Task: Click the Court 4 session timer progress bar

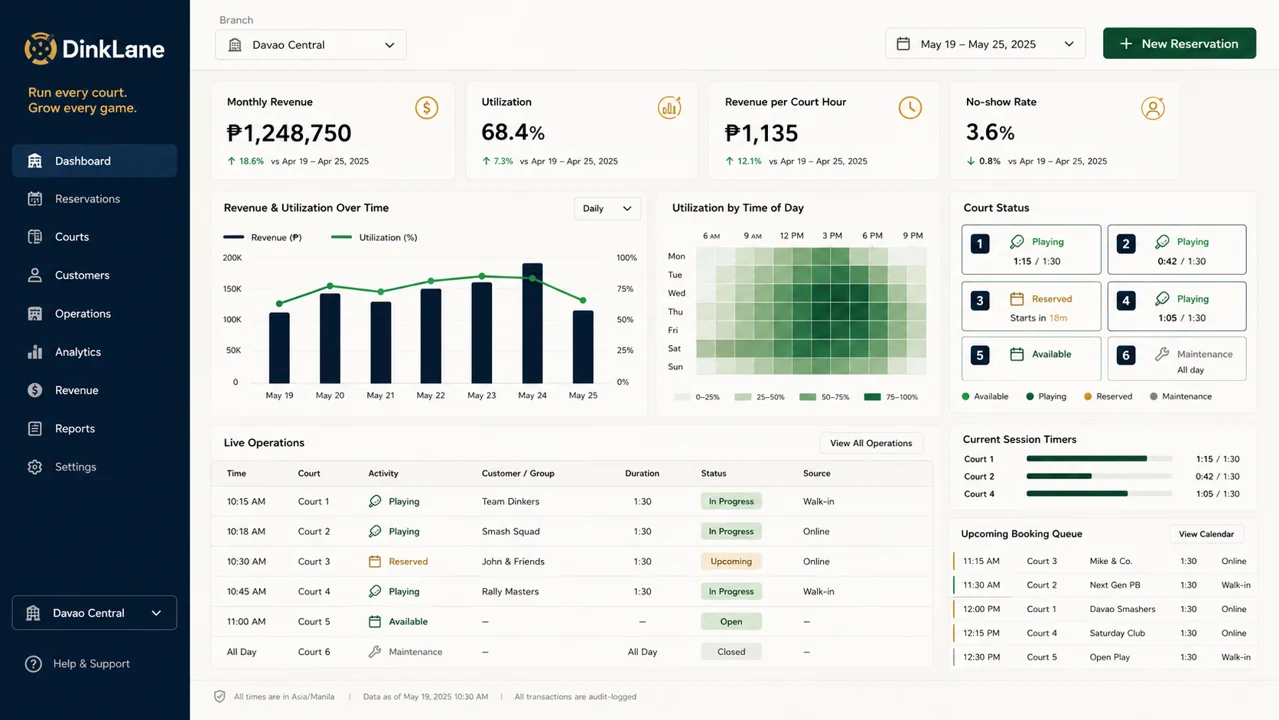Action: pyautogui.click(x=1099, y=494)
